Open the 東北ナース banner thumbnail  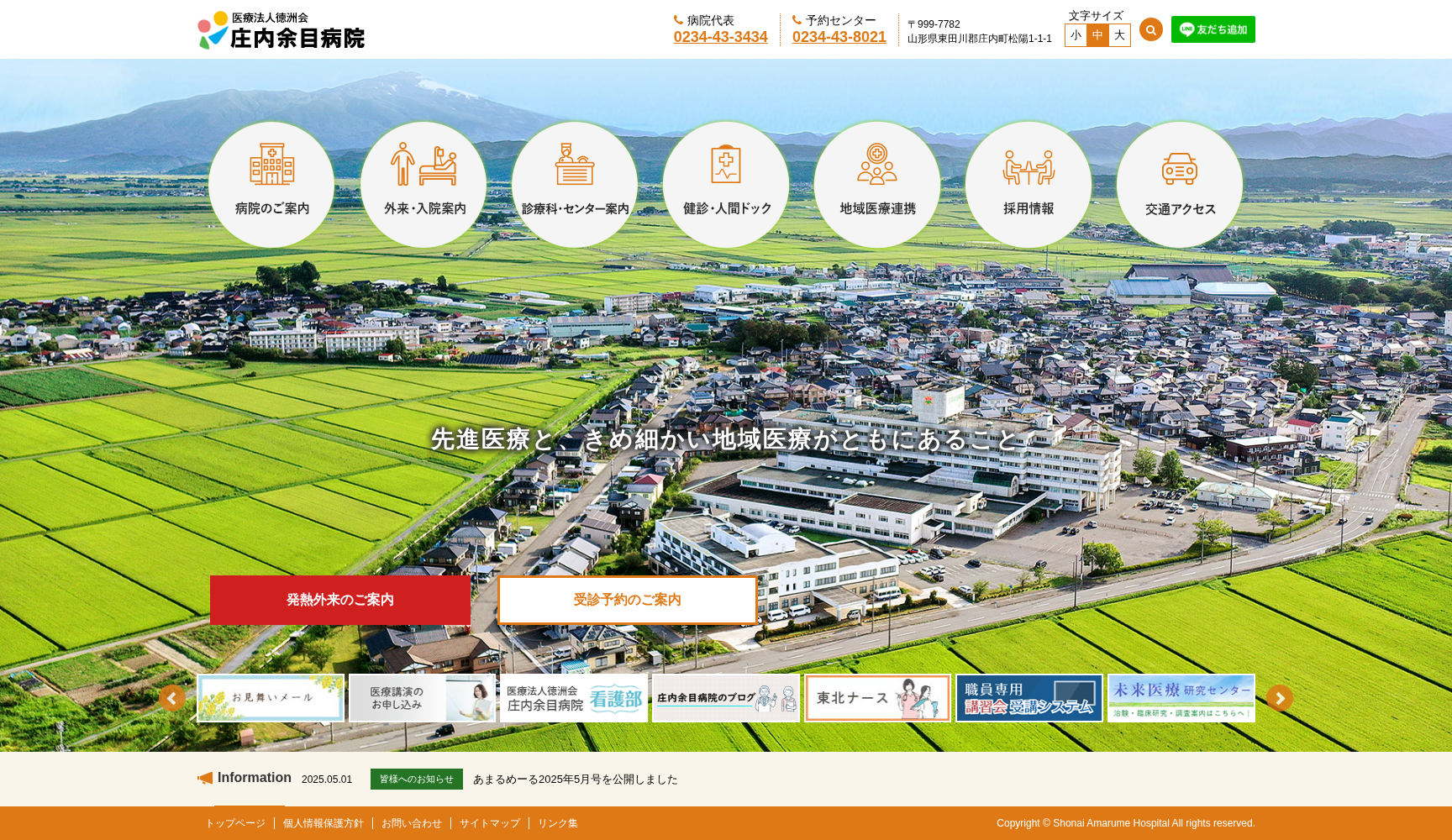tap(877, 698)
